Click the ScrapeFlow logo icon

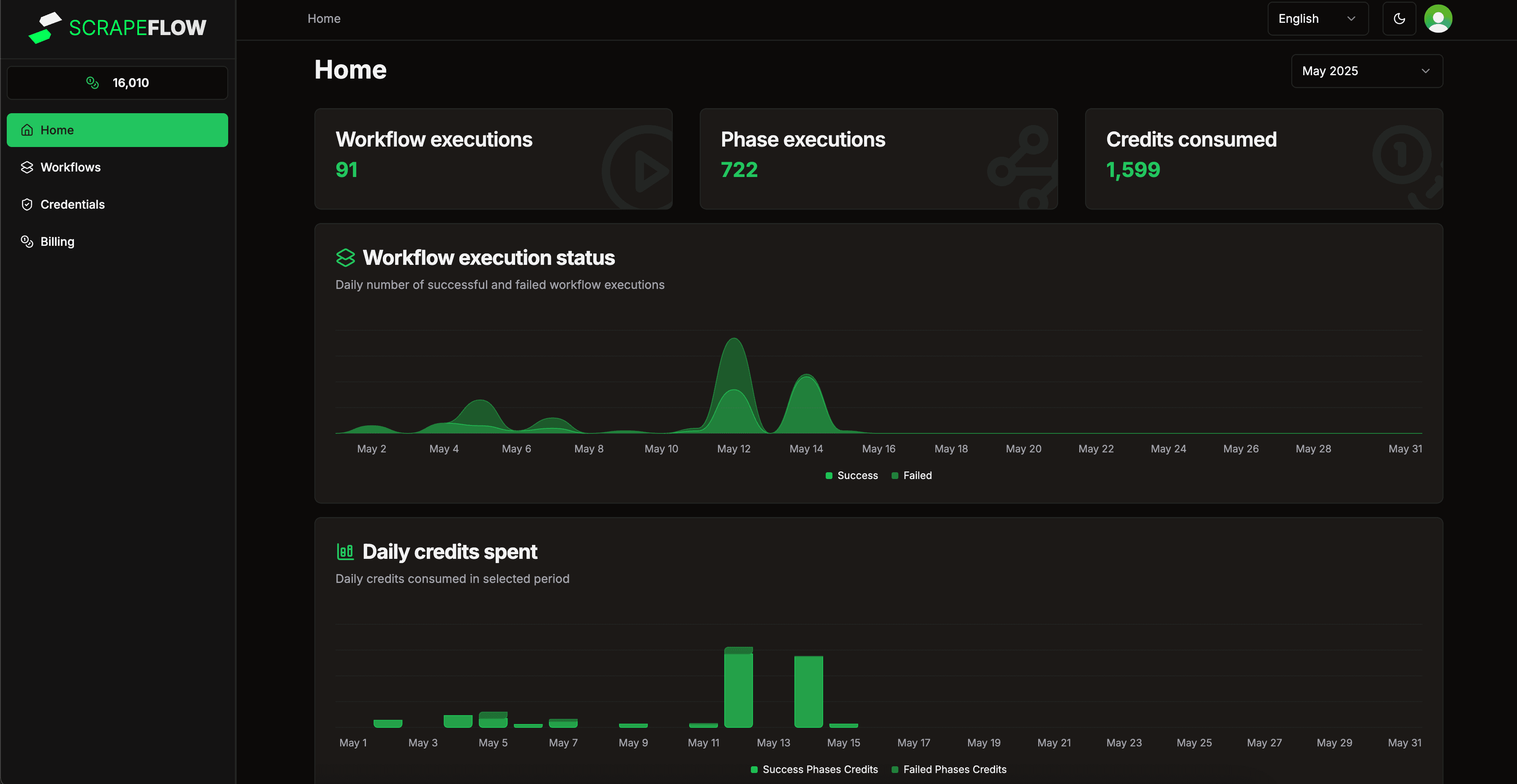tap(45, 27)
